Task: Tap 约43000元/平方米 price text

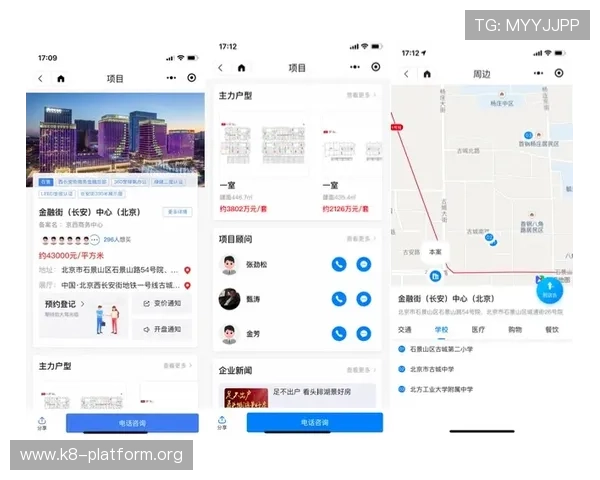Action: (x=71, y=255)
